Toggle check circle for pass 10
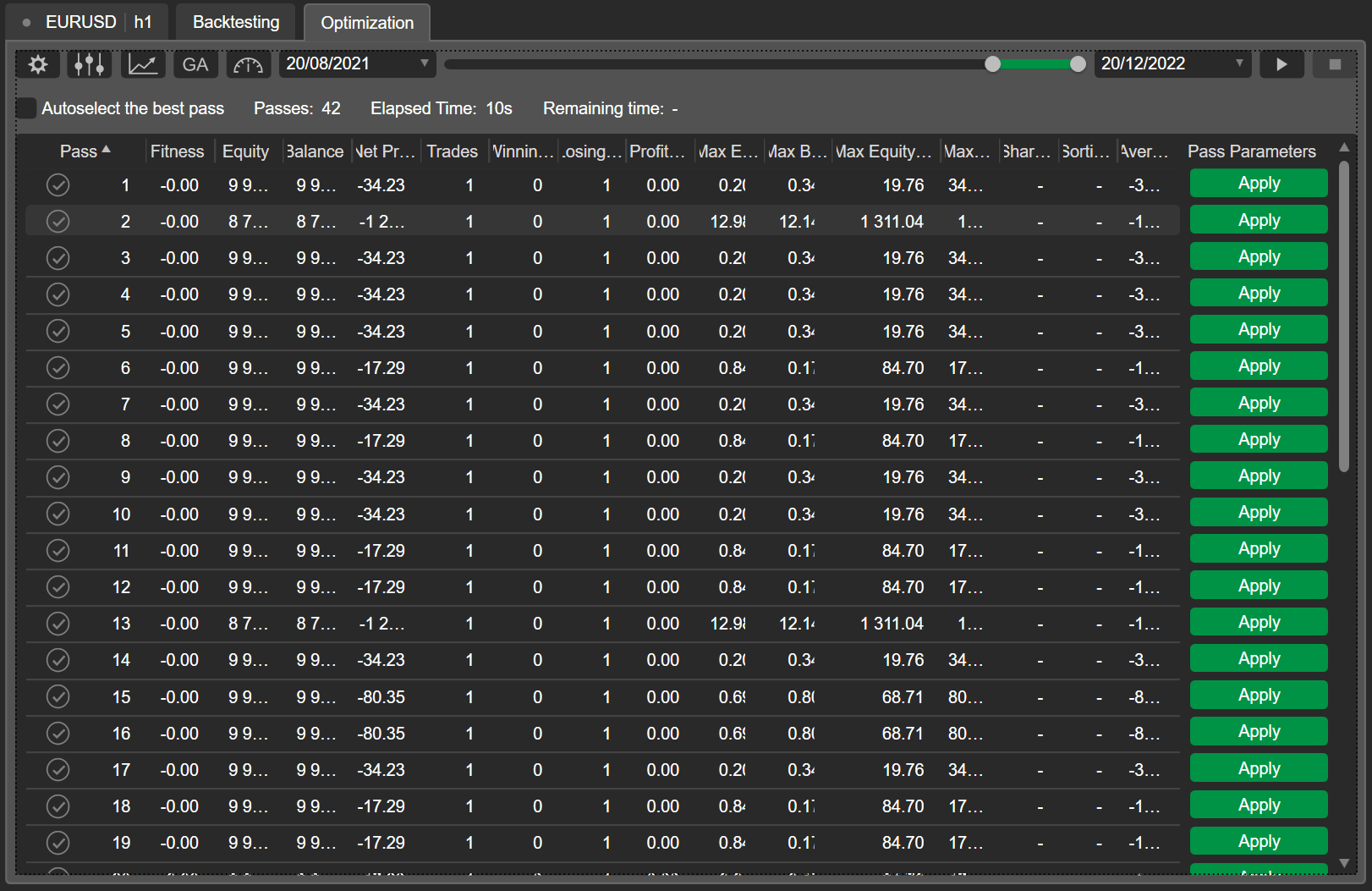The height and width of the screenshot is (891, 1372). [58, 514]
